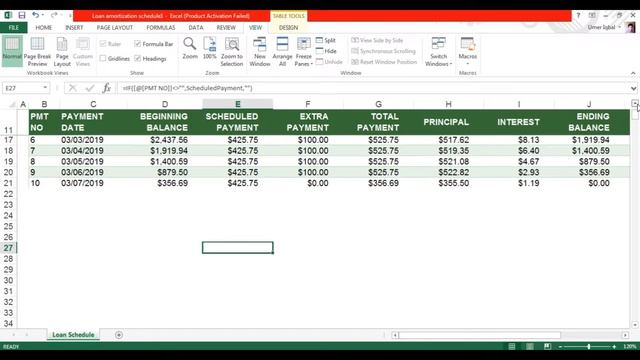Switch to the PAGE LAYOUT tab
This screenshot has height=360, width=640.
click(115, 27)
